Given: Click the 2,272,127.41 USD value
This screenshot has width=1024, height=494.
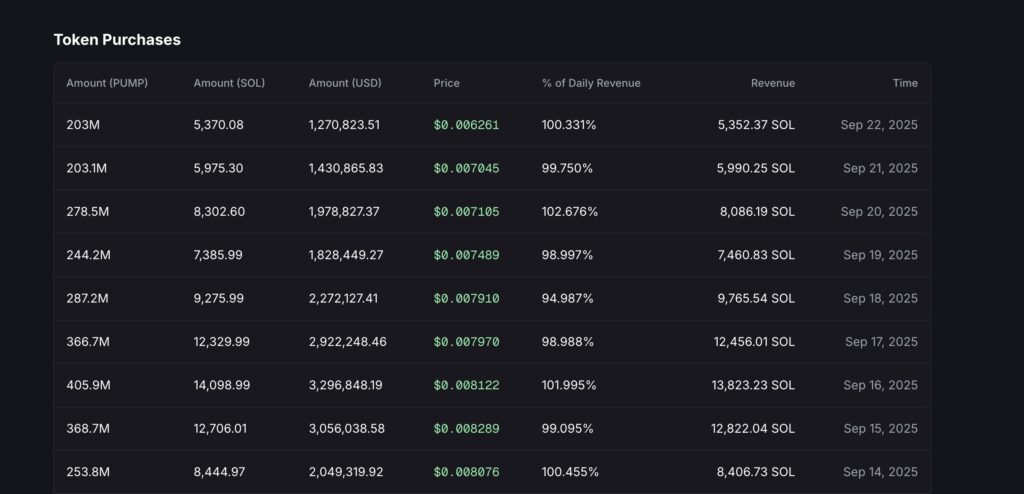Looking at the screenshot, I should pyautogui.click(x=344, y=299).
